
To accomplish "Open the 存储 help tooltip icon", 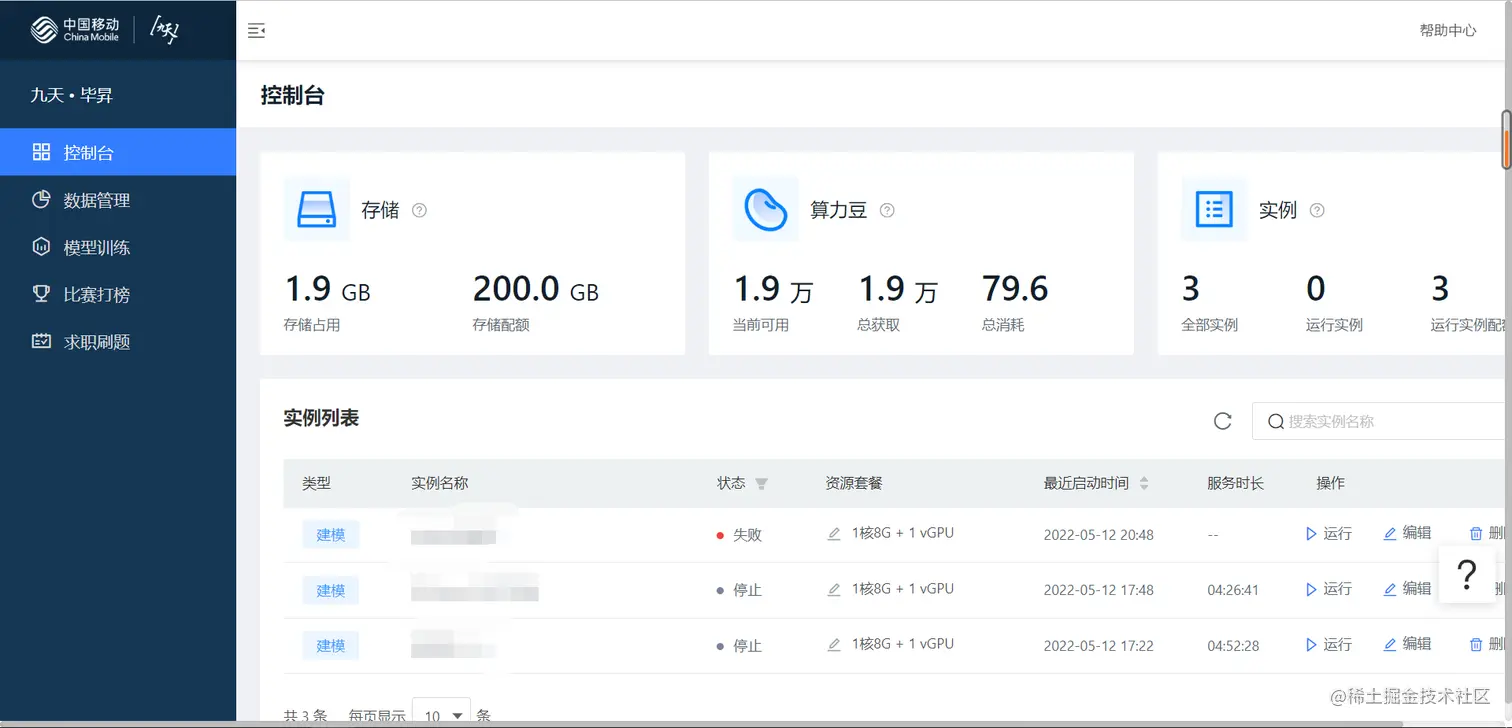I will point(419,210).
